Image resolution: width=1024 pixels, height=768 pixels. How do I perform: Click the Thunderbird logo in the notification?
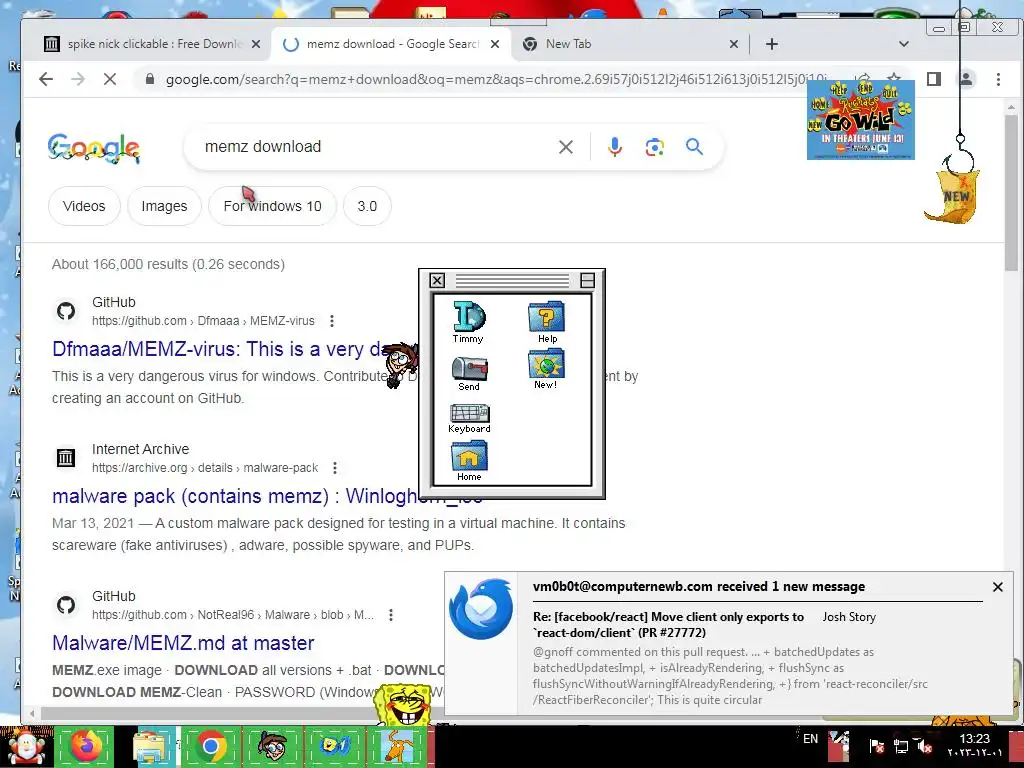pyautogui.click(x=481, y=609)
